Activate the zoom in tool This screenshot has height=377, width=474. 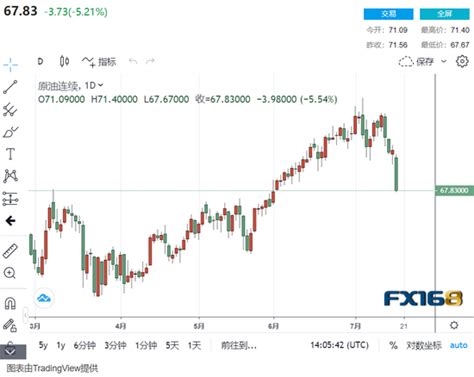click(10, 273)
